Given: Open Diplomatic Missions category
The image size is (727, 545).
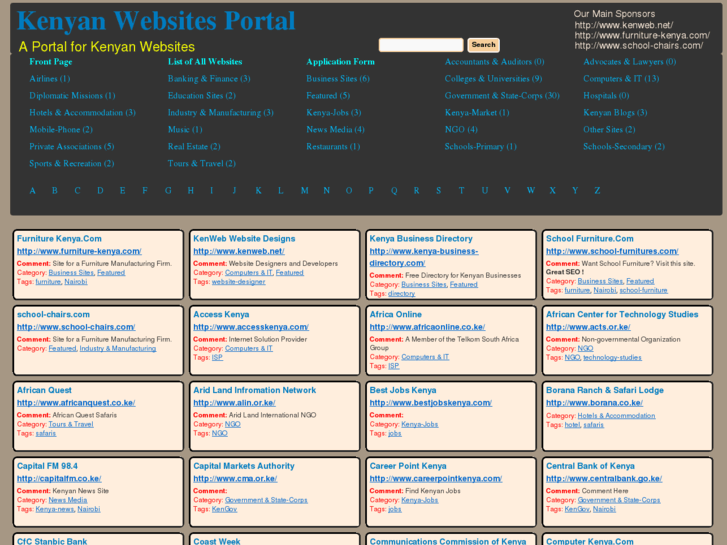Looking at the screenshot, I should (x=72, y=96).
